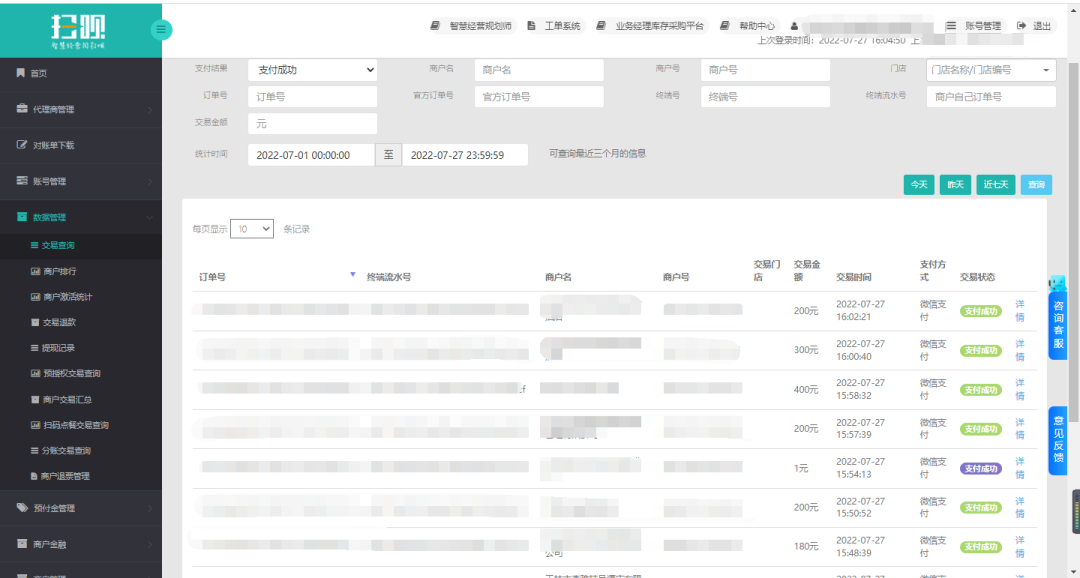Screen dimensions: 1080x578
Task: Sort by the 交易时间 column header
Action: [x=854, y=278]
